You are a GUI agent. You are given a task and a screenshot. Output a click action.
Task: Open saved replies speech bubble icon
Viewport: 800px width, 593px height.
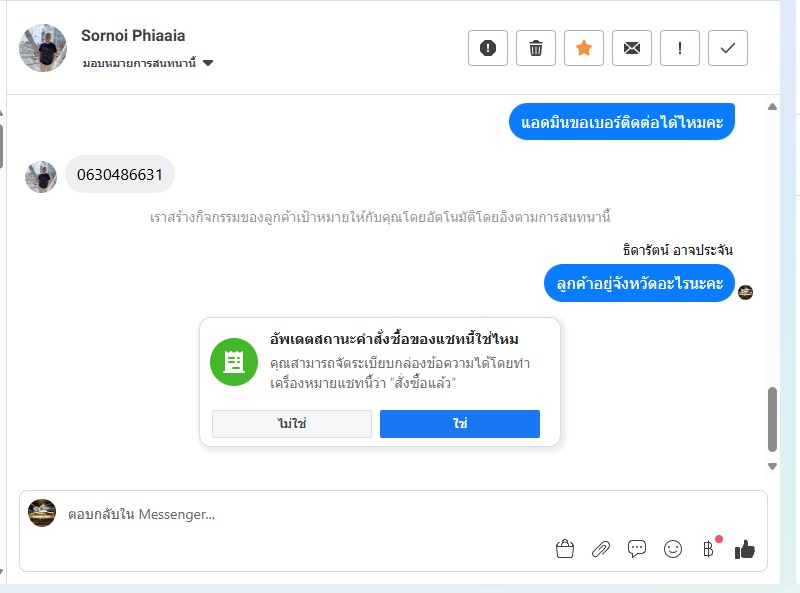[637, 549]
